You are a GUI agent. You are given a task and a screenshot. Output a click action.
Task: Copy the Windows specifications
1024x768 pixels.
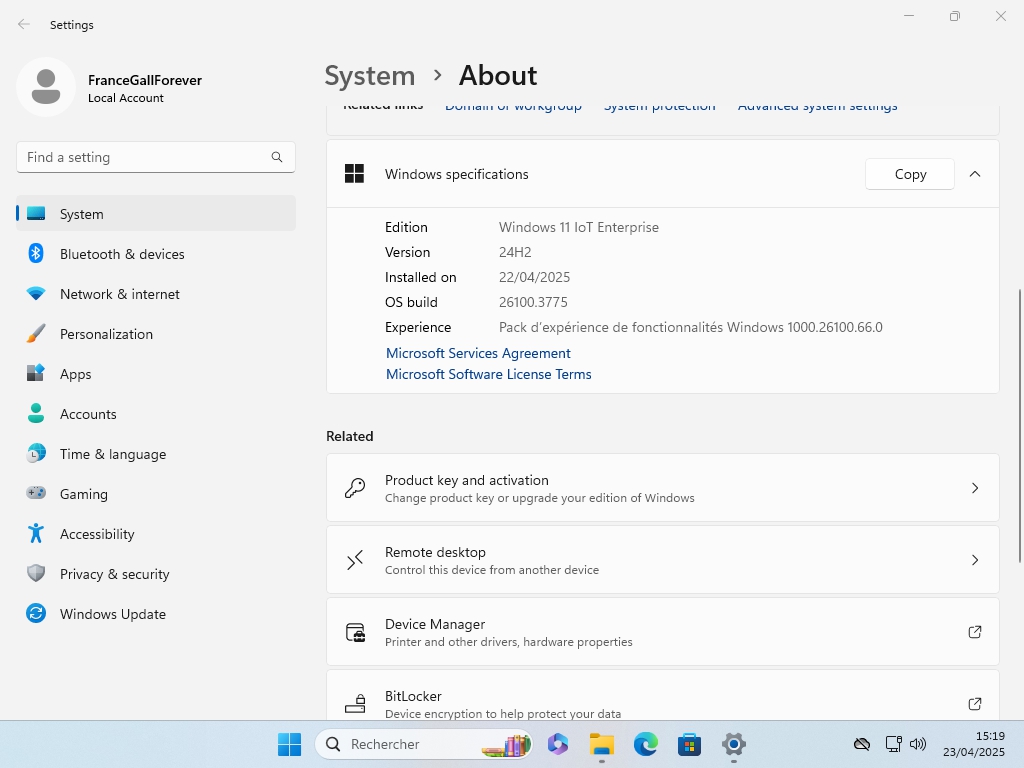point(910,174)
